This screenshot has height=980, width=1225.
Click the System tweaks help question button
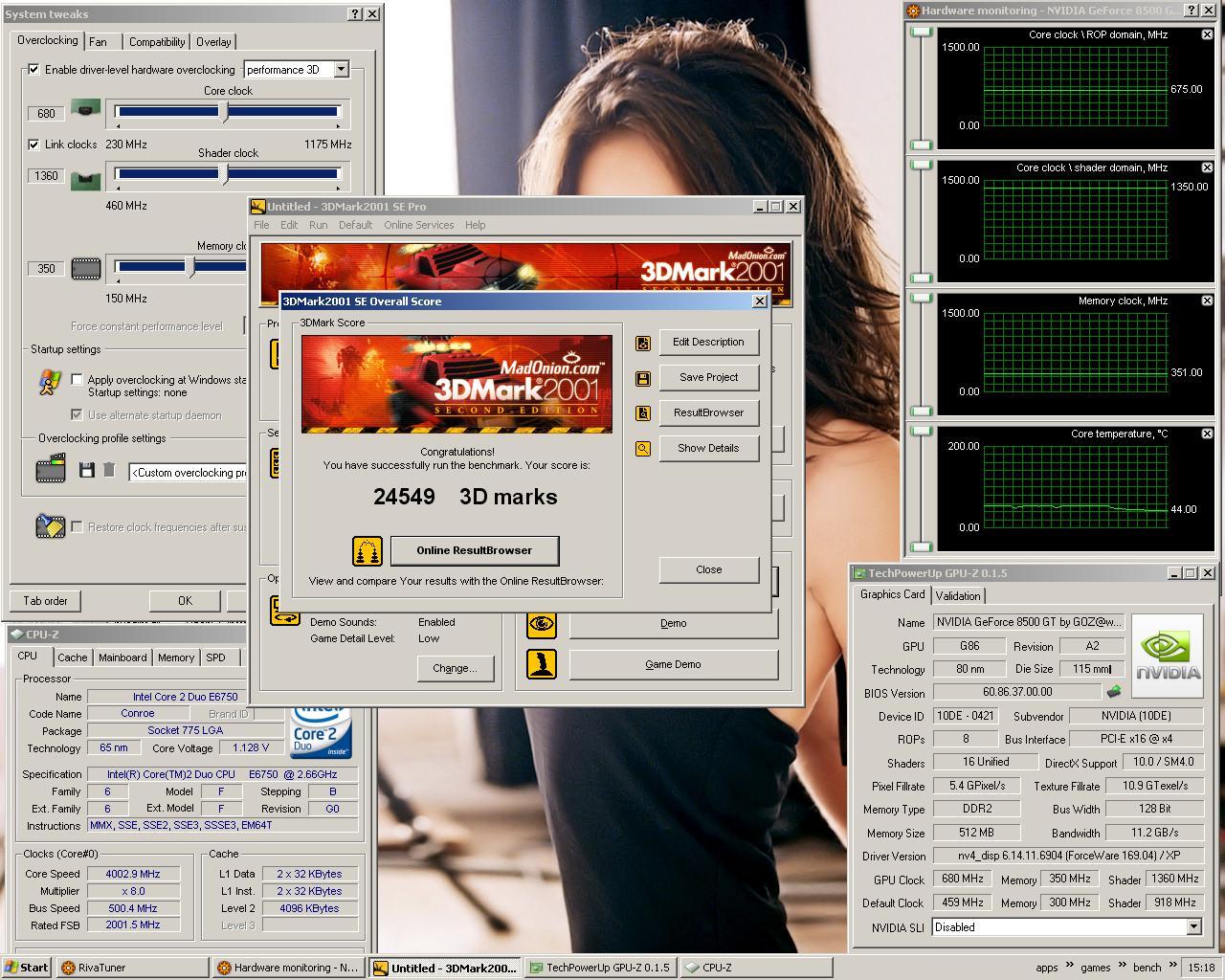355,14
